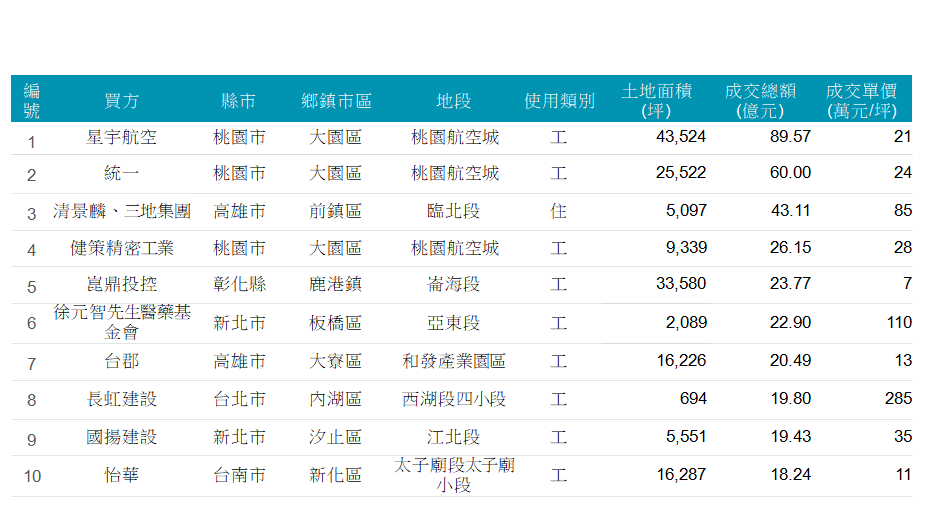Click land area value 16,287
The height and width of the screenshot is (508, 925).
pyautogui.click(x=681, y=475)
